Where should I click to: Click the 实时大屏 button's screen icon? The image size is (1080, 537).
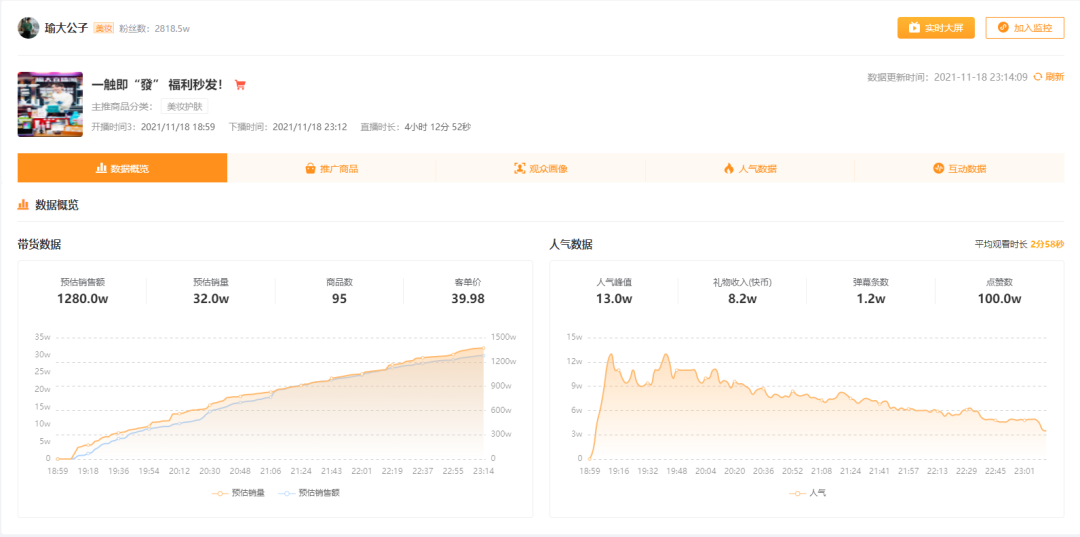pos(914,28)
